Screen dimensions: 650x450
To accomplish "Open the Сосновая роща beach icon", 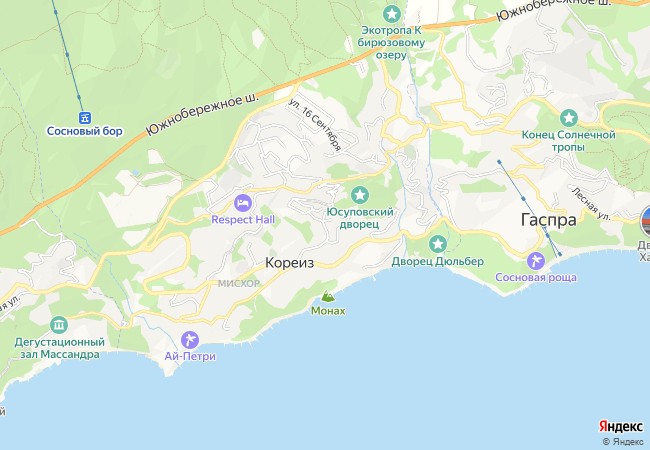I will pyautogui.click(x=536, y=261).
